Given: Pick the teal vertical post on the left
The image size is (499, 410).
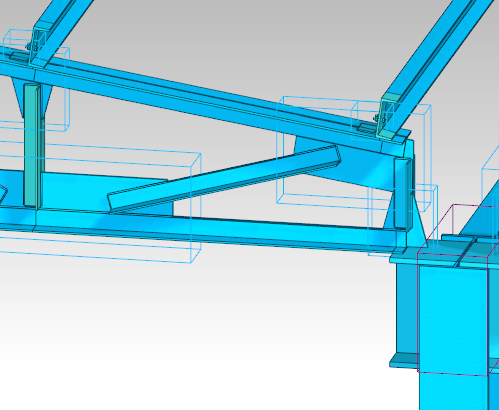Looking at the screenshot, I should [31, 145].
